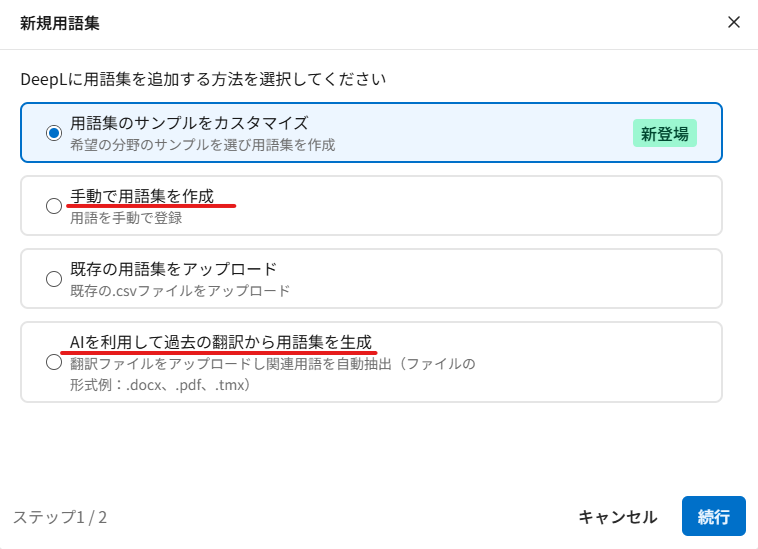Click the DeepLに用語集を追加する方法 instruction text

click(x=203, y=78)
